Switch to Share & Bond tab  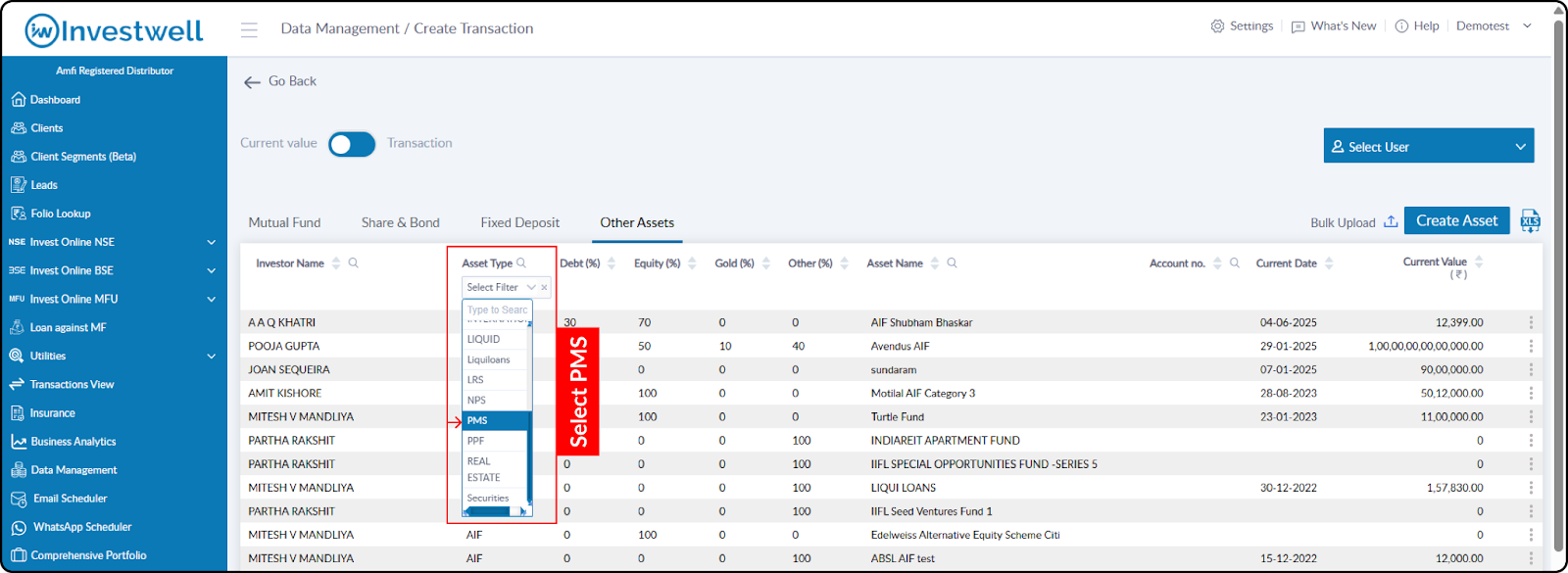(400, 223)
